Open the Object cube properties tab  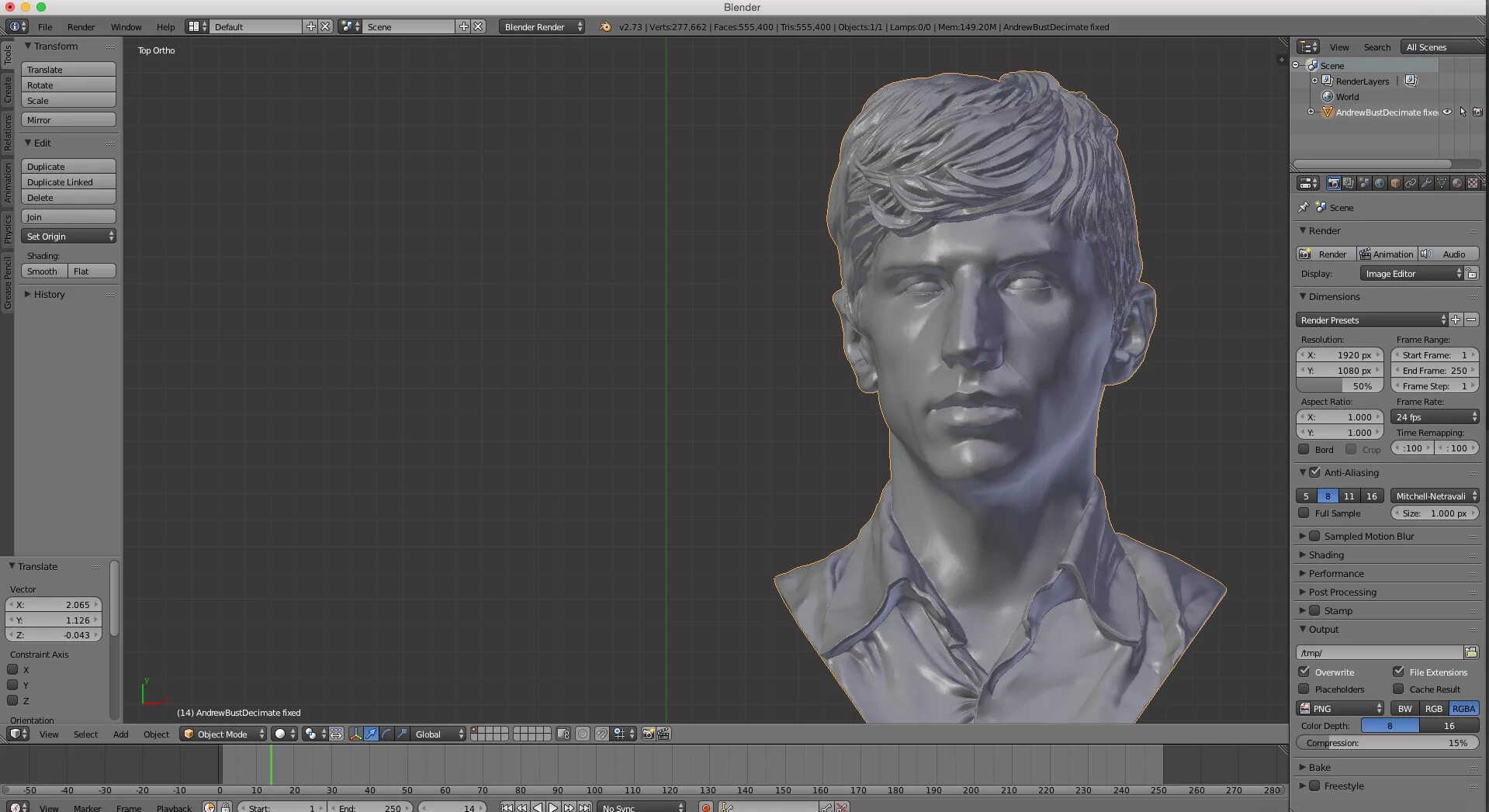(x=1395, y=184)
